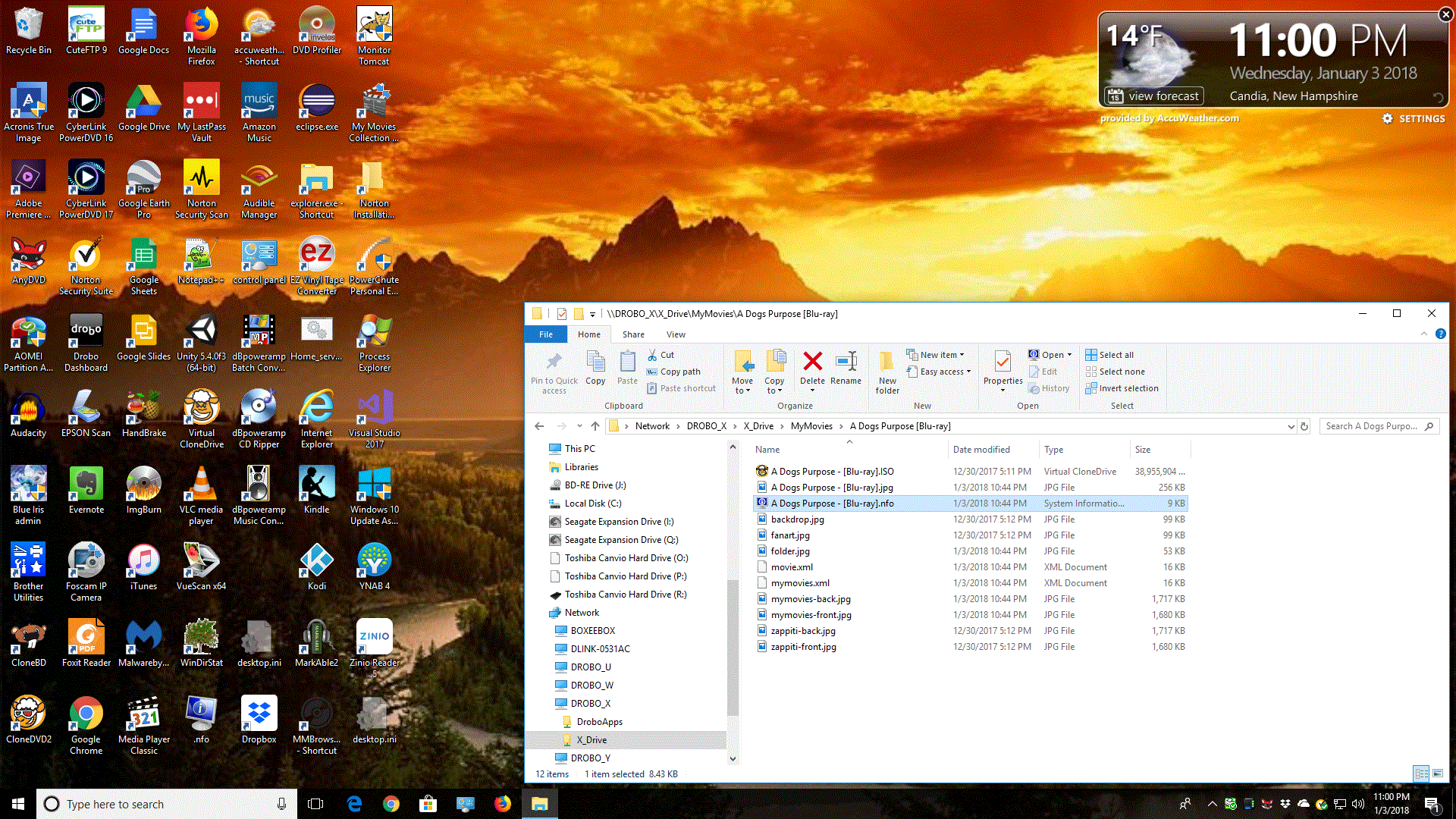Open the ImgBurn desktop icon
The width and height of the screenshot is (1456, 819).
(143, 491)
